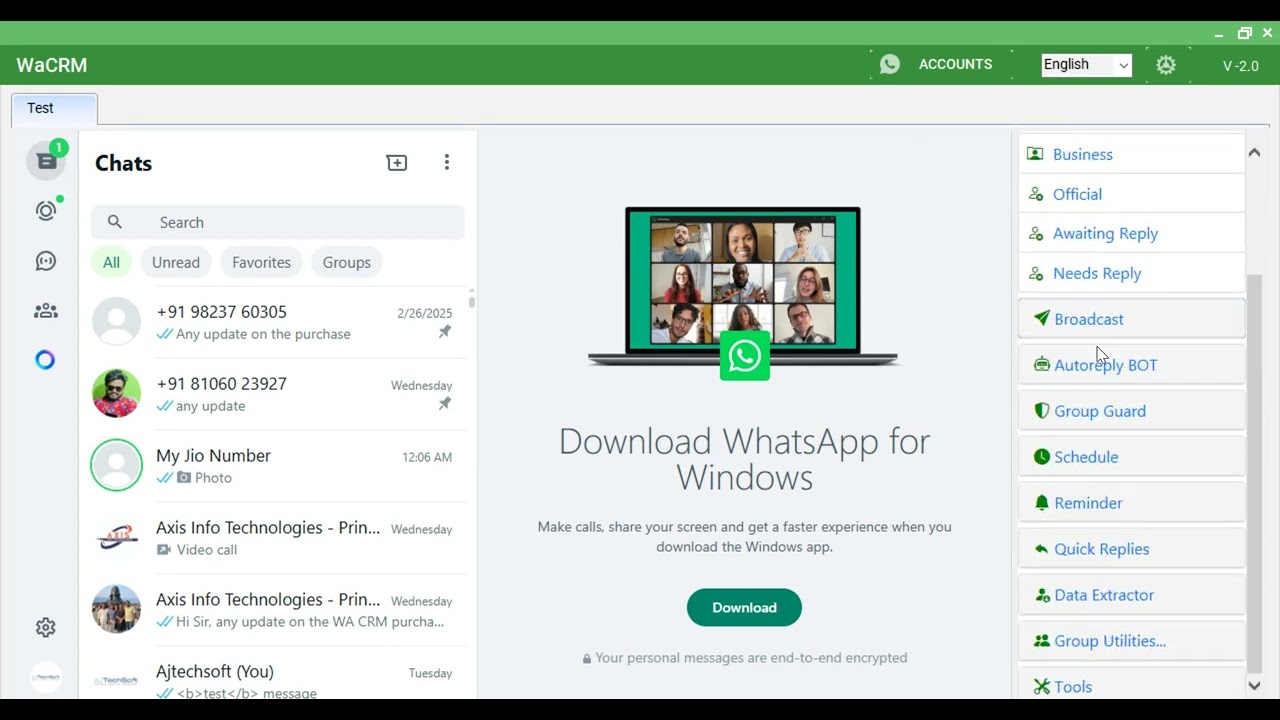Viewport: 1280px width, 720px height.
Task: Click the Official label icon
Action: pos(1036,194)
